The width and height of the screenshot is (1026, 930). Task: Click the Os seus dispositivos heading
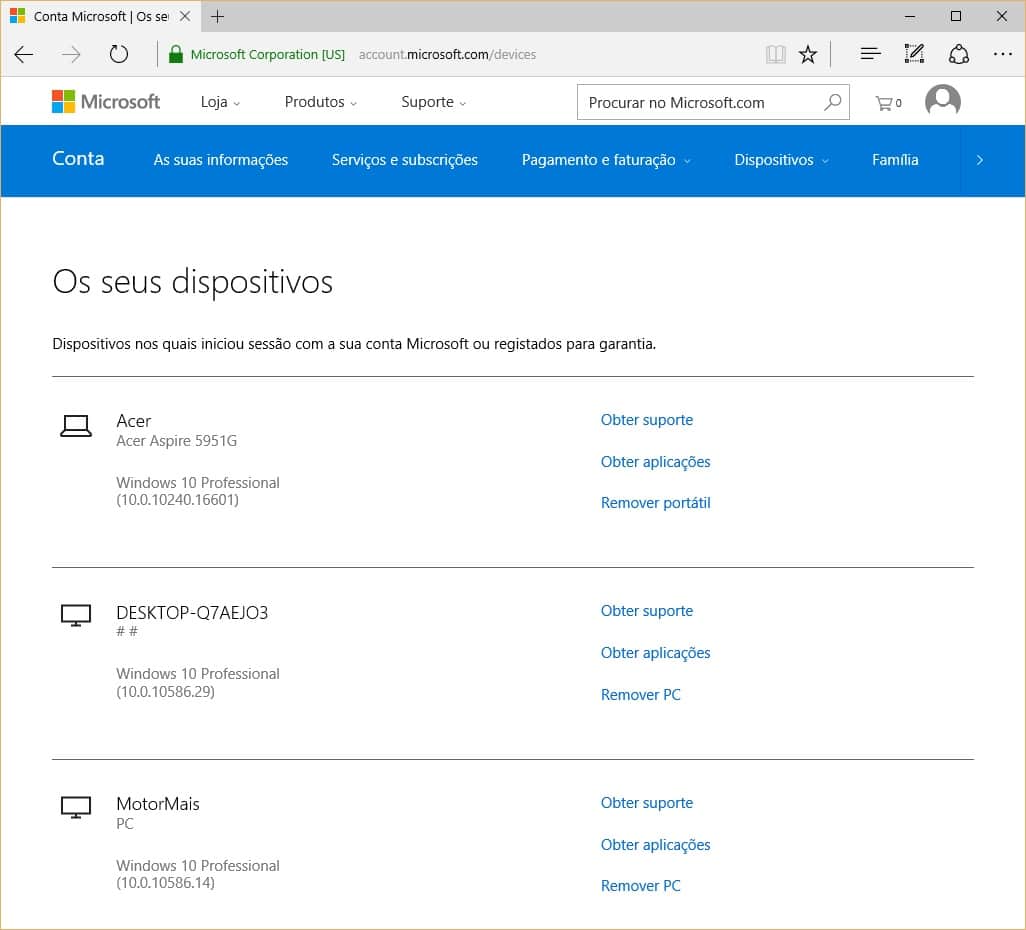[x=192, y=283]
